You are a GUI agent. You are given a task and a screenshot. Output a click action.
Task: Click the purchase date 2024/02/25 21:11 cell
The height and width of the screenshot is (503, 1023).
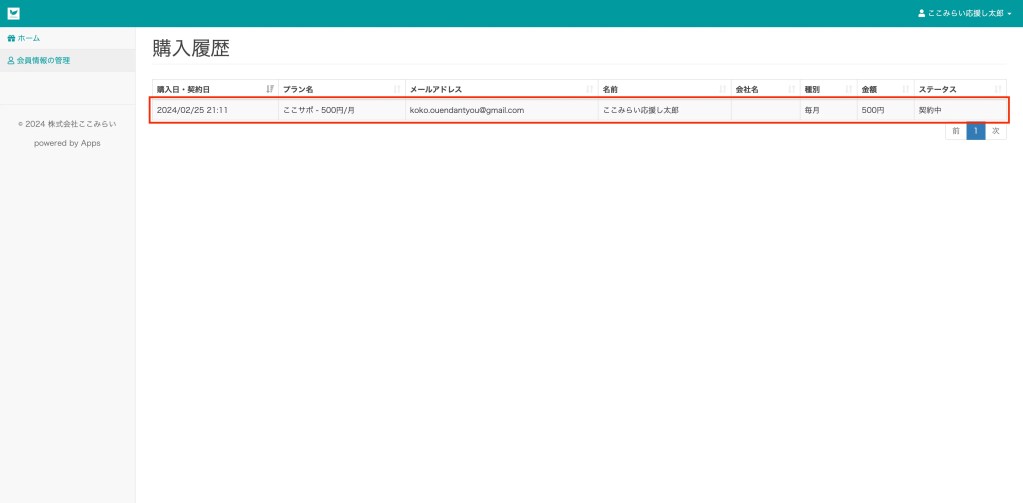[193, 110]
